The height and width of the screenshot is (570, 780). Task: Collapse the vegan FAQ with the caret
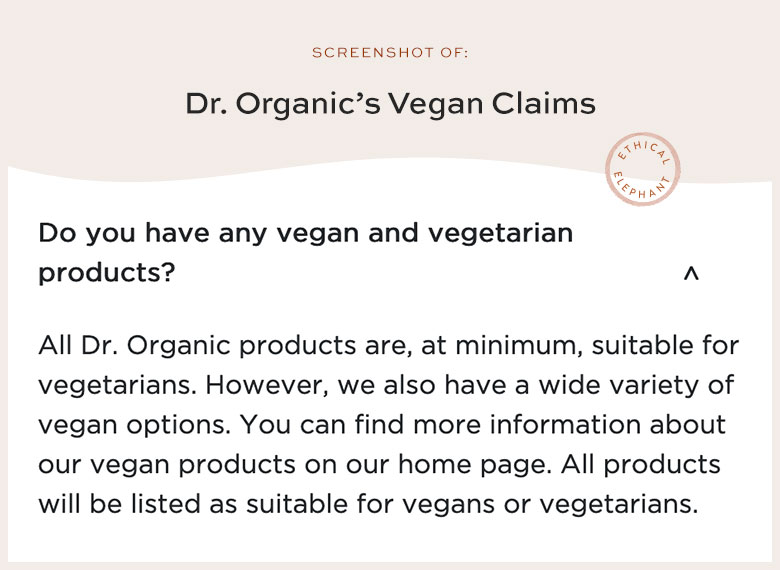691,274
